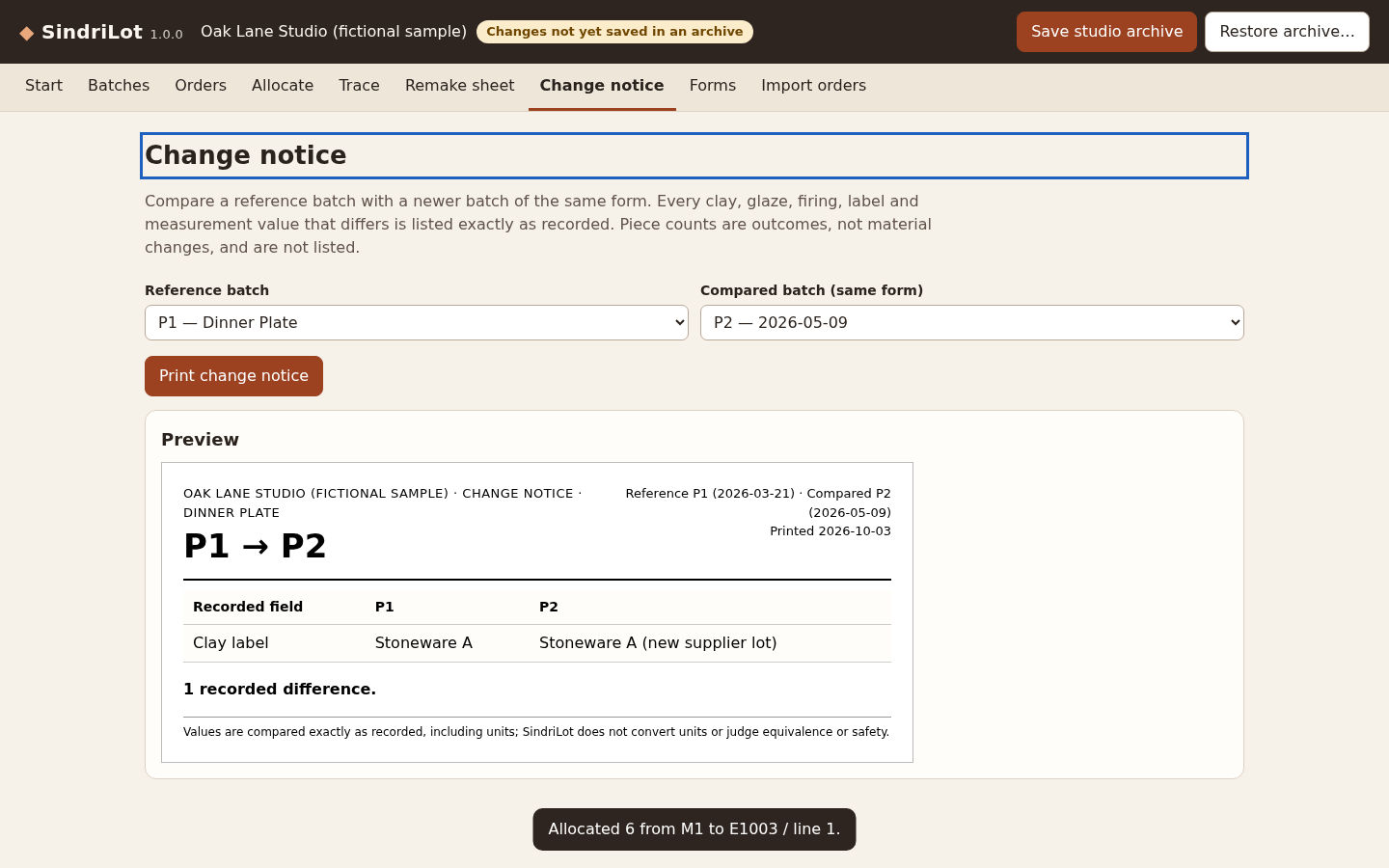Click the version number 1.0.0
Screen dimensions: 1389x868
point(166,35)
